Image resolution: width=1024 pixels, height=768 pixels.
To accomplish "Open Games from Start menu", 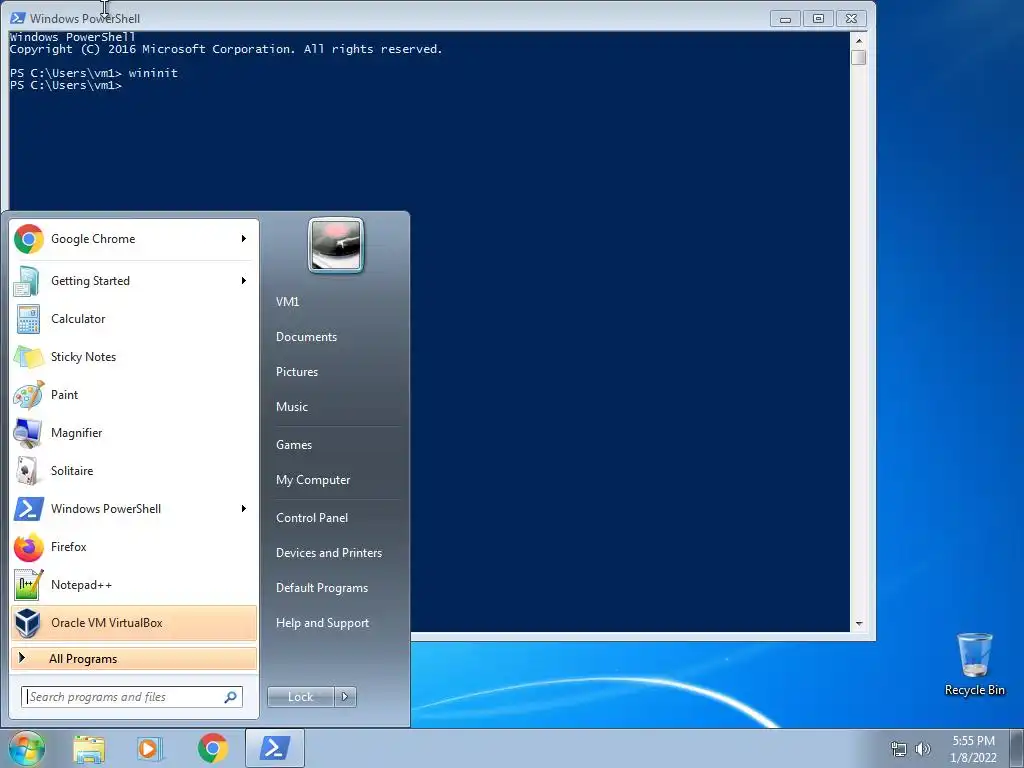I will tap(294, 445).
